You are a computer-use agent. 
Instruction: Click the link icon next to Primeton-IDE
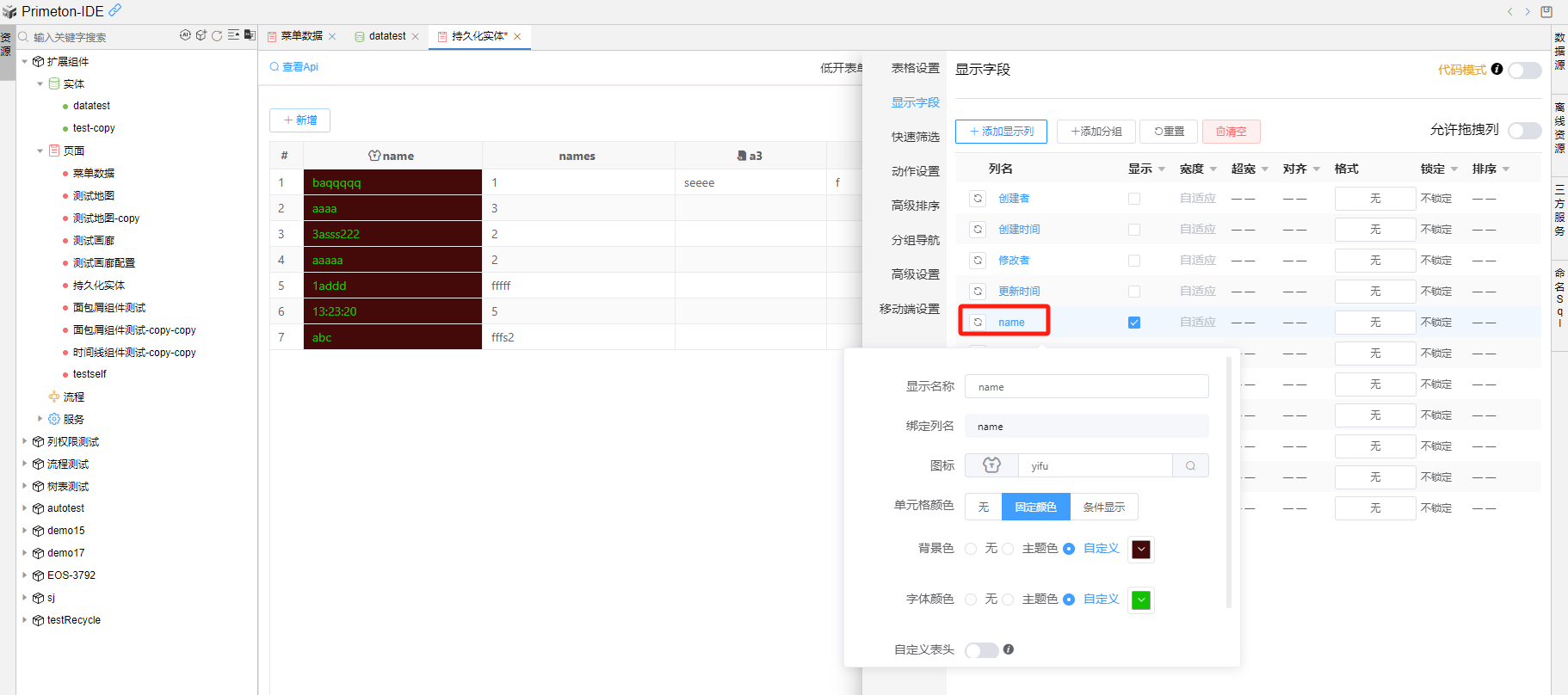coord(114,10)
